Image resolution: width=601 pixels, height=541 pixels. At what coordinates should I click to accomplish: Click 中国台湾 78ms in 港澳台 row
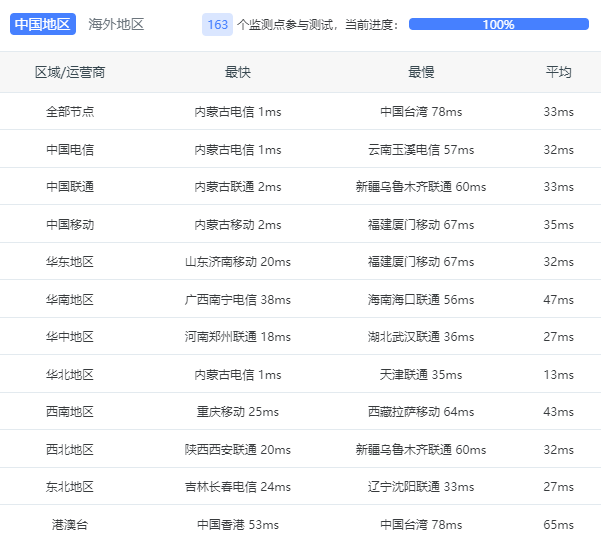421,525
